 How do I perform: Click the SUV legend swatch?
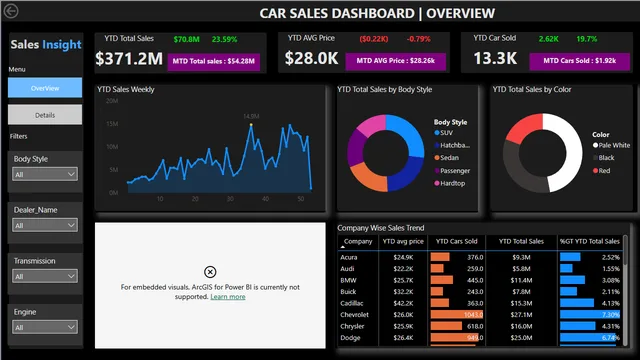point(437,133)
